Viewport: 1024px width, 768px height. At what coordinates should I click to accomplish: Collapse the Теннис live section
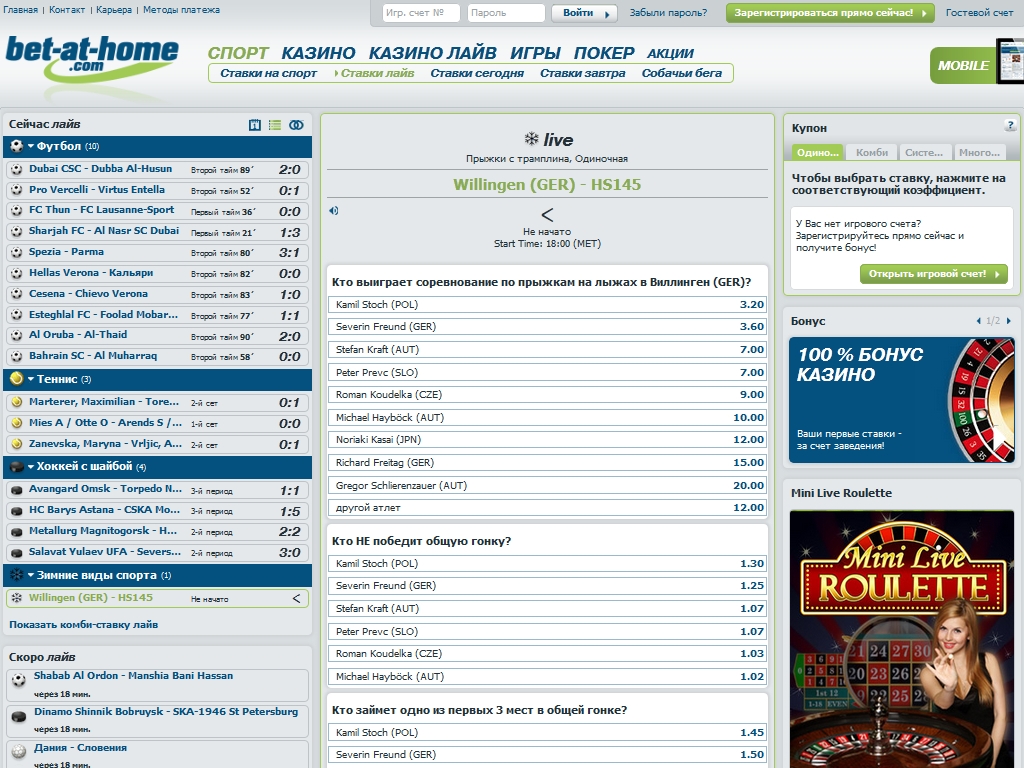click(31, 379)
